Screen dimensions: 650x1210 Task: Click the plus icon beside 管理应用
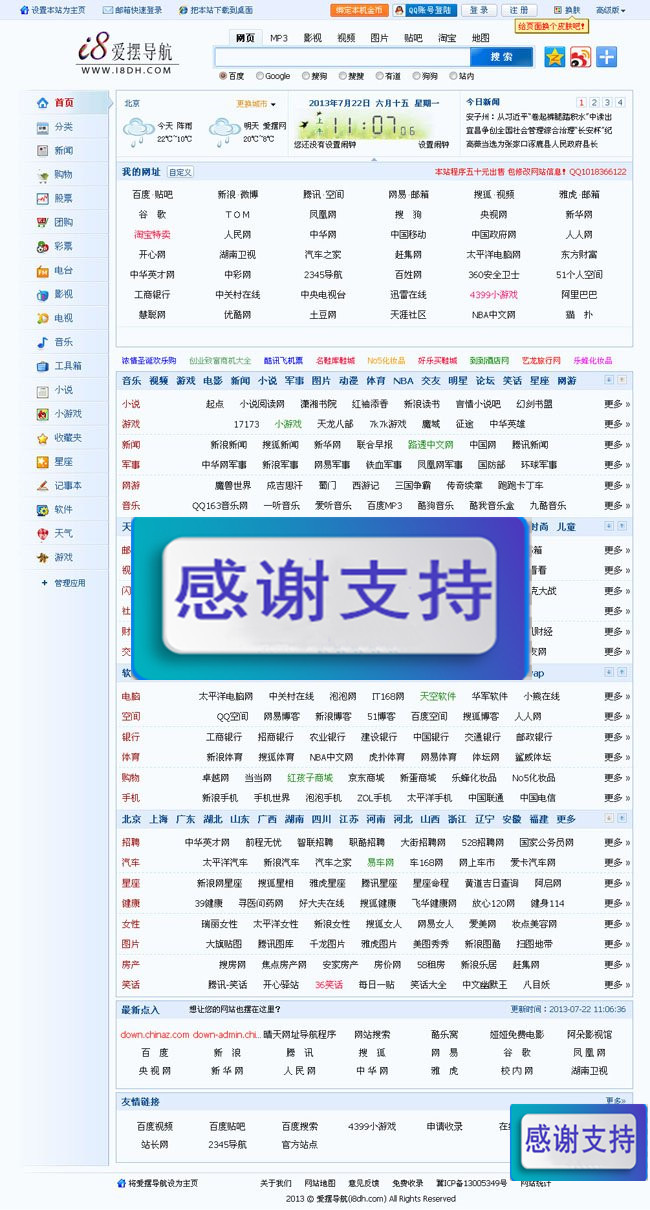(x=43, y=583)
